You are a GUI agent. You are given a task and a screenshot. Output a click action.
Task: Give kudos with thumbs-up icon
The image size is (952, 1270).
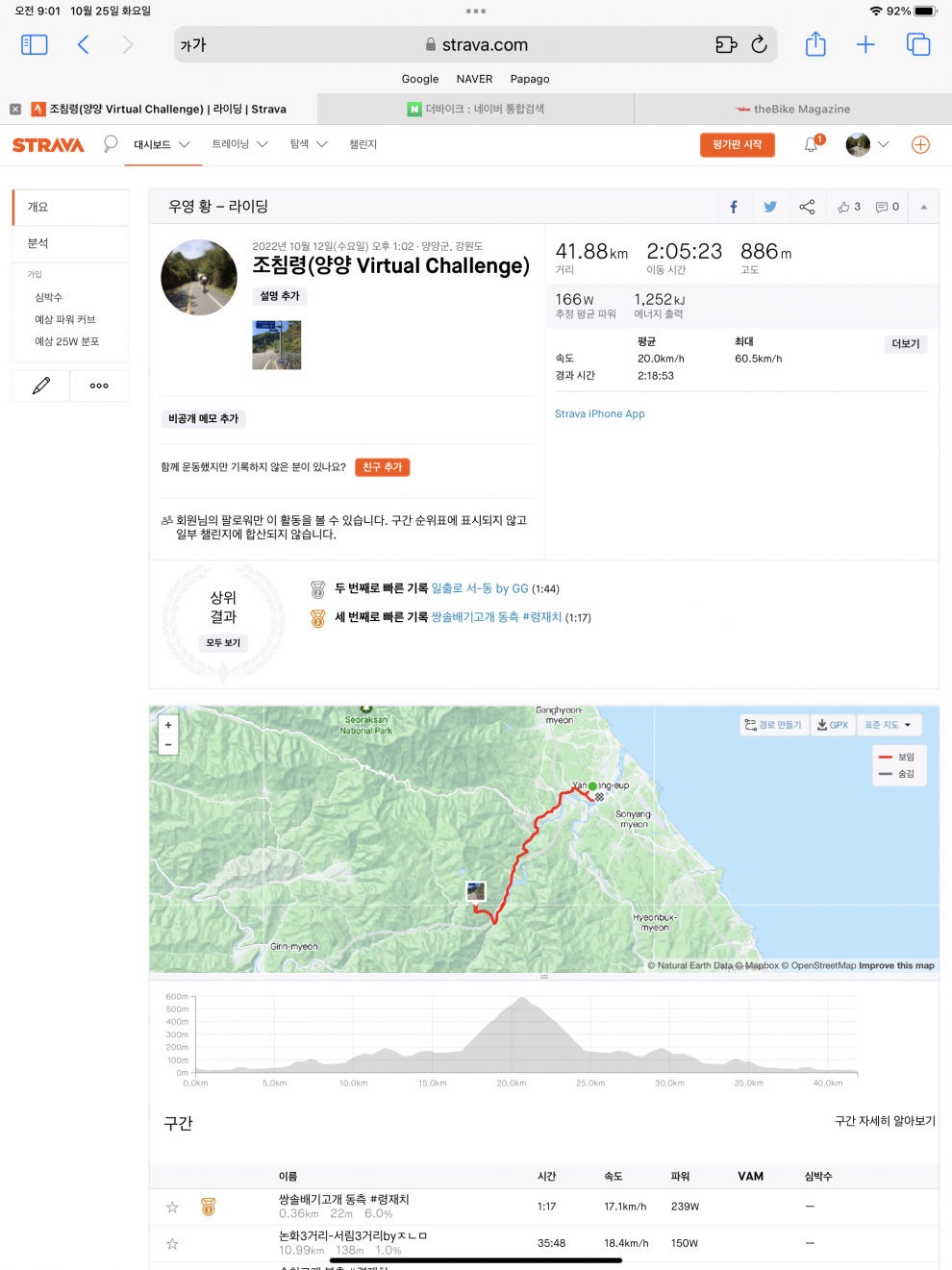point(849,207)
